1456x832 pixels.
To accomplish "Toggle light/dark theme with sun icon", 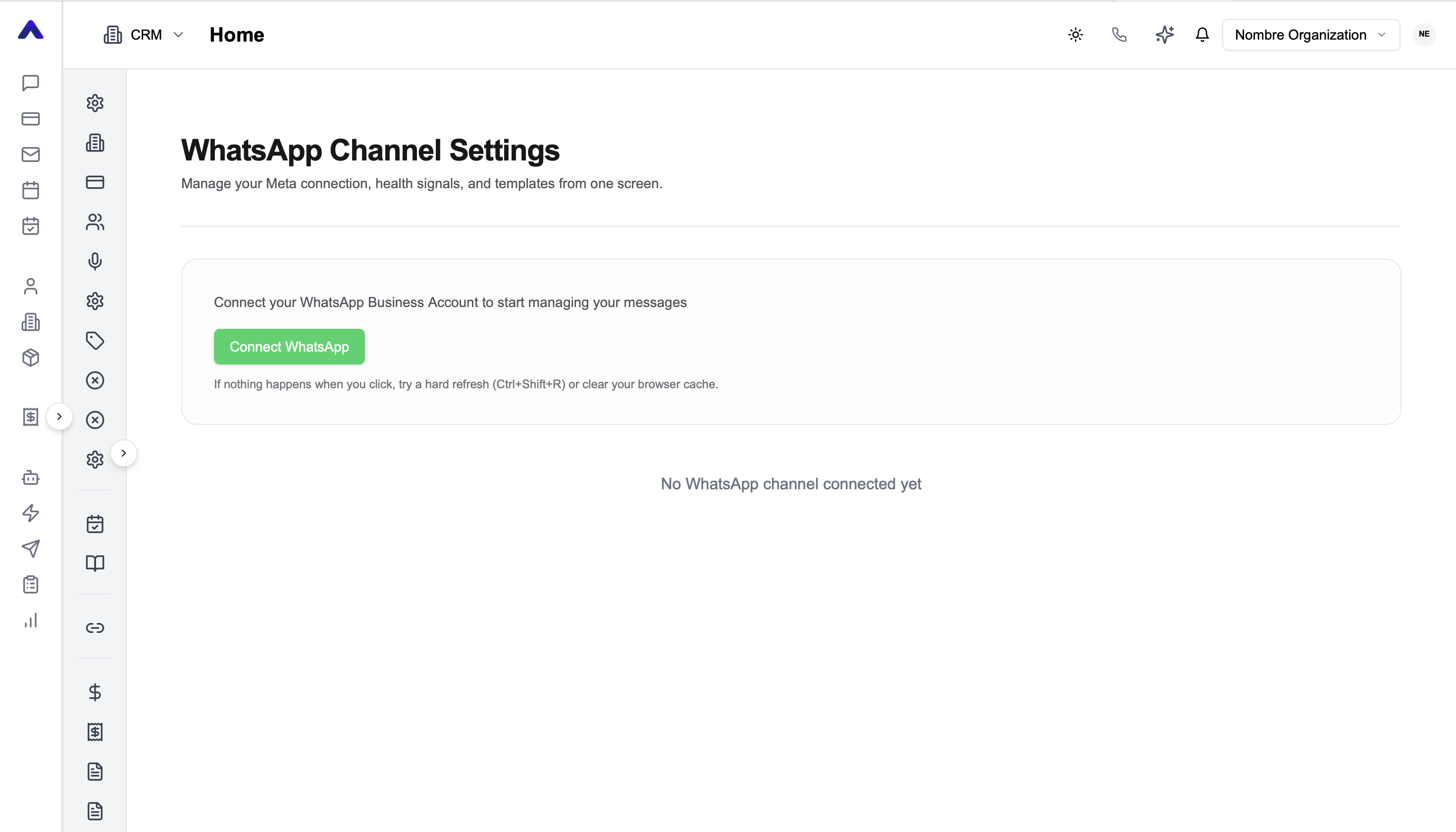I will pyautogui.click(x=1076, y=35).
